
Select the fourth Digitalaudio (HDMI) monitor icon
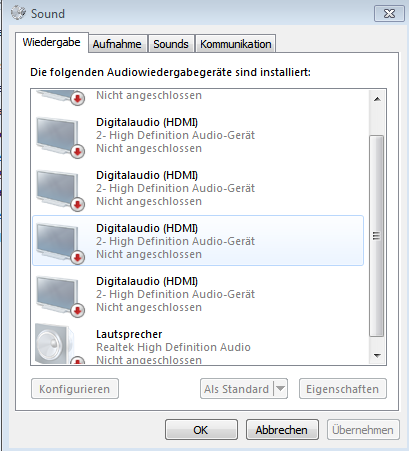(60, 296)
